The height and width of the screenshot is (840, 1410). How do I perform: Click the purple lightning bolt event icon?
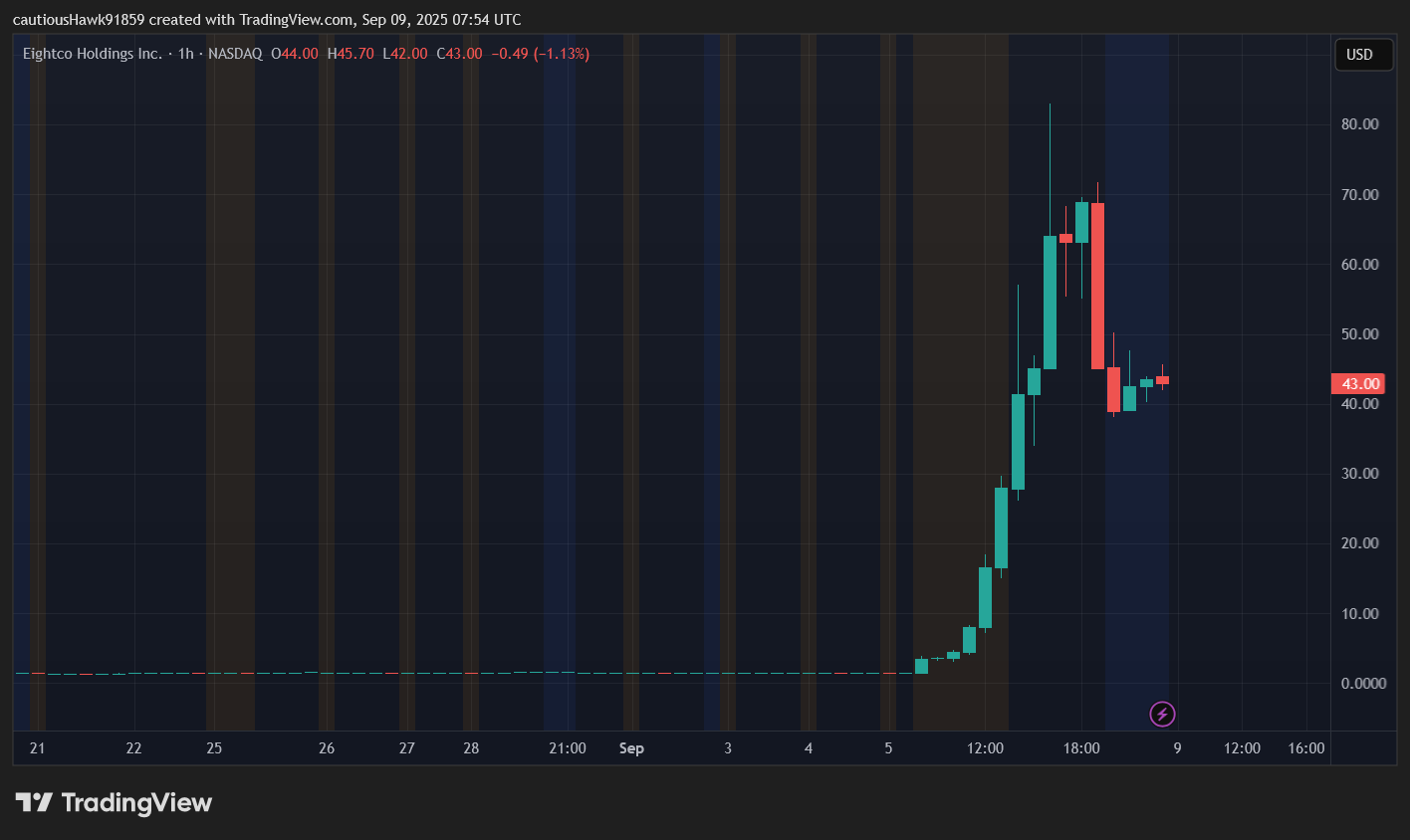click(x=1162, y=714)
